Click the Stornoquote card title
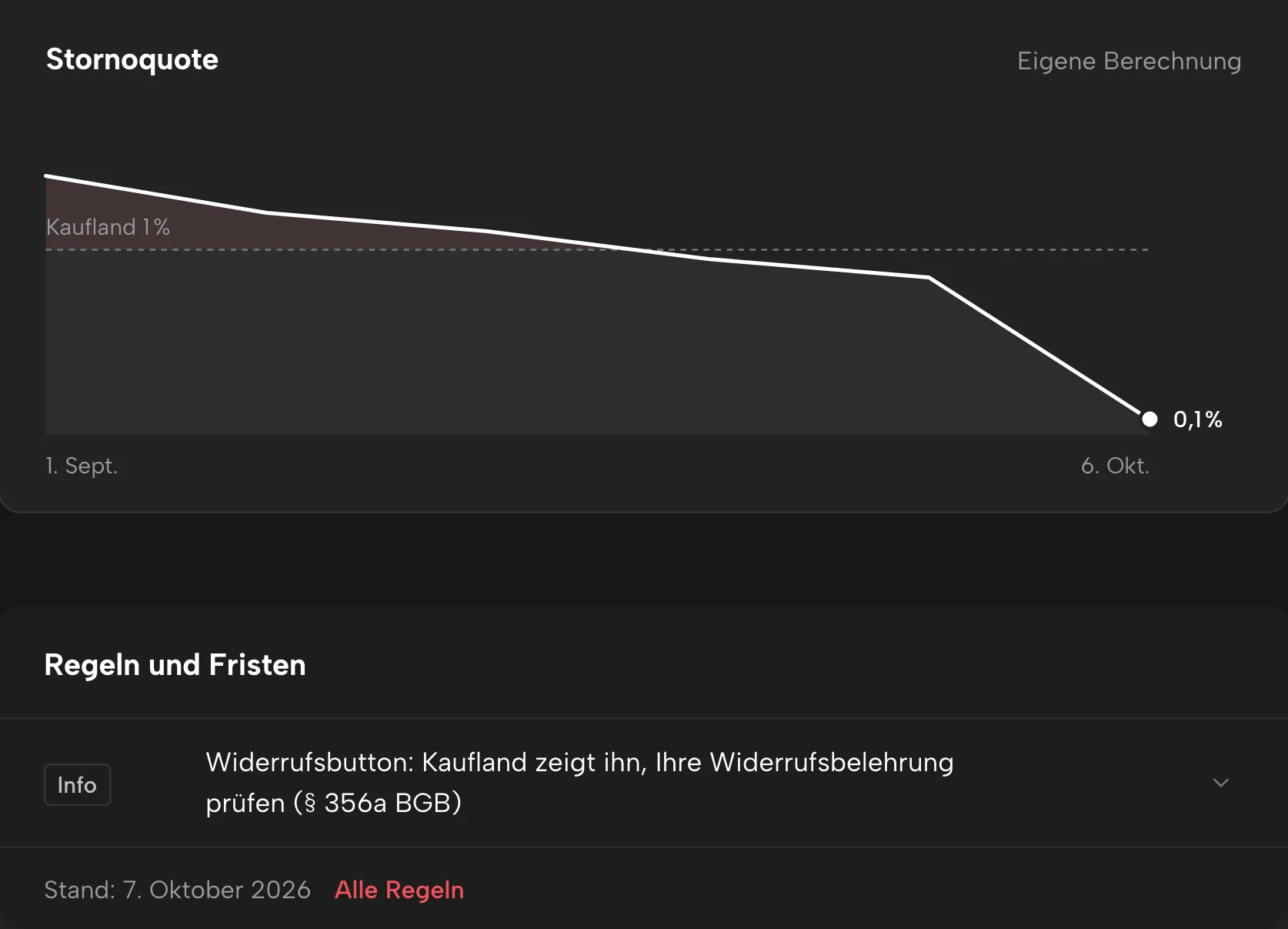The width and height of the screenshot is (1288, 929). (x=132, y=59)
